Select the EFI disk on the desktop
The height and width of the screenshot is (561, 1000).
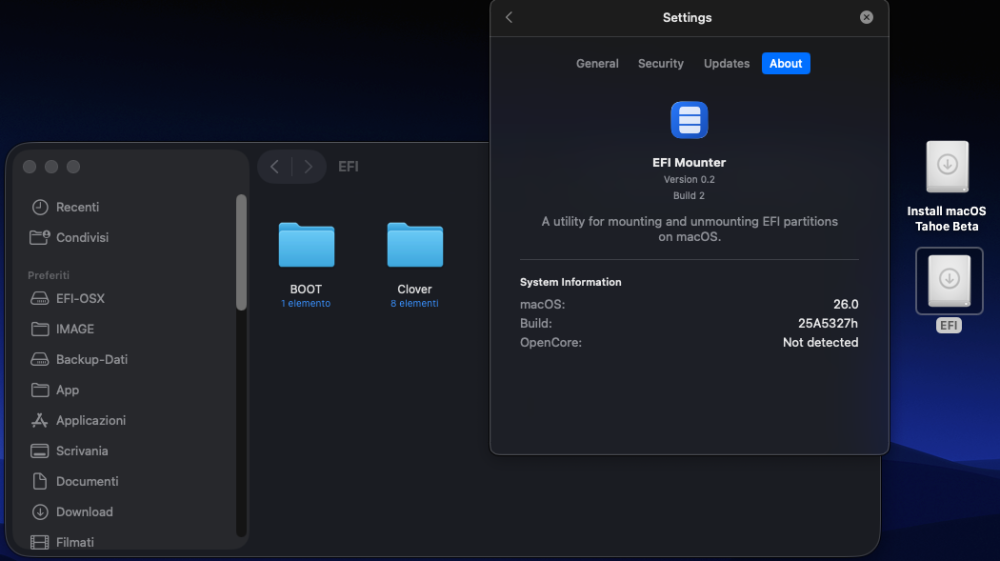coord(949,281)
